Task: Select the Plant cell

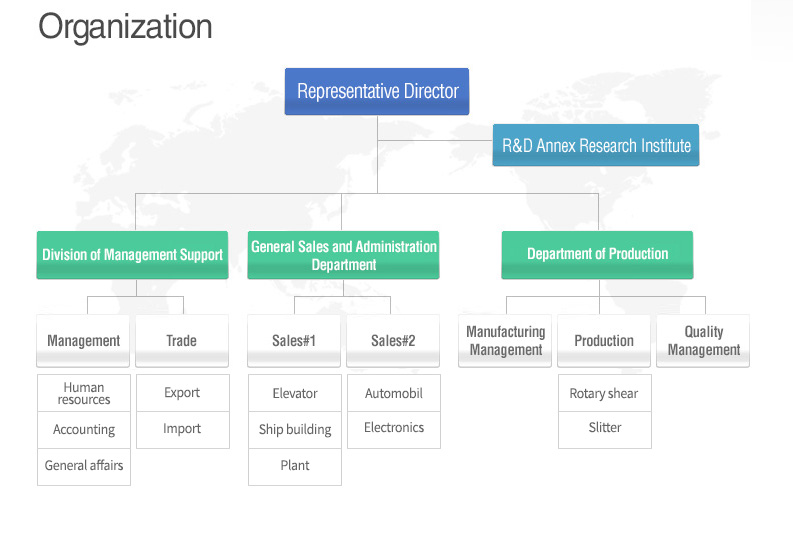Action: (x=295, y=467)
